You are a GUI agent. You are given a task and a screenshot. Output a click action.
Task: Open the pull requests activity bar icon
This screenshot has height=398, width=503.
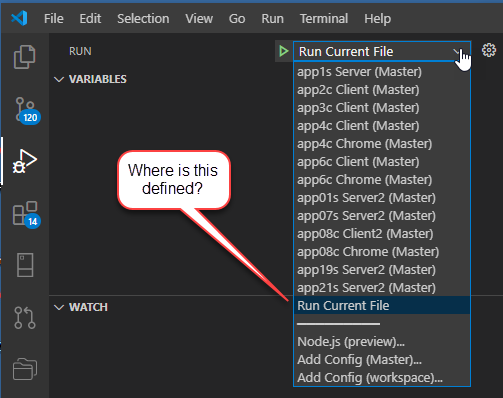pyautogui.click(x=25, y=318)
